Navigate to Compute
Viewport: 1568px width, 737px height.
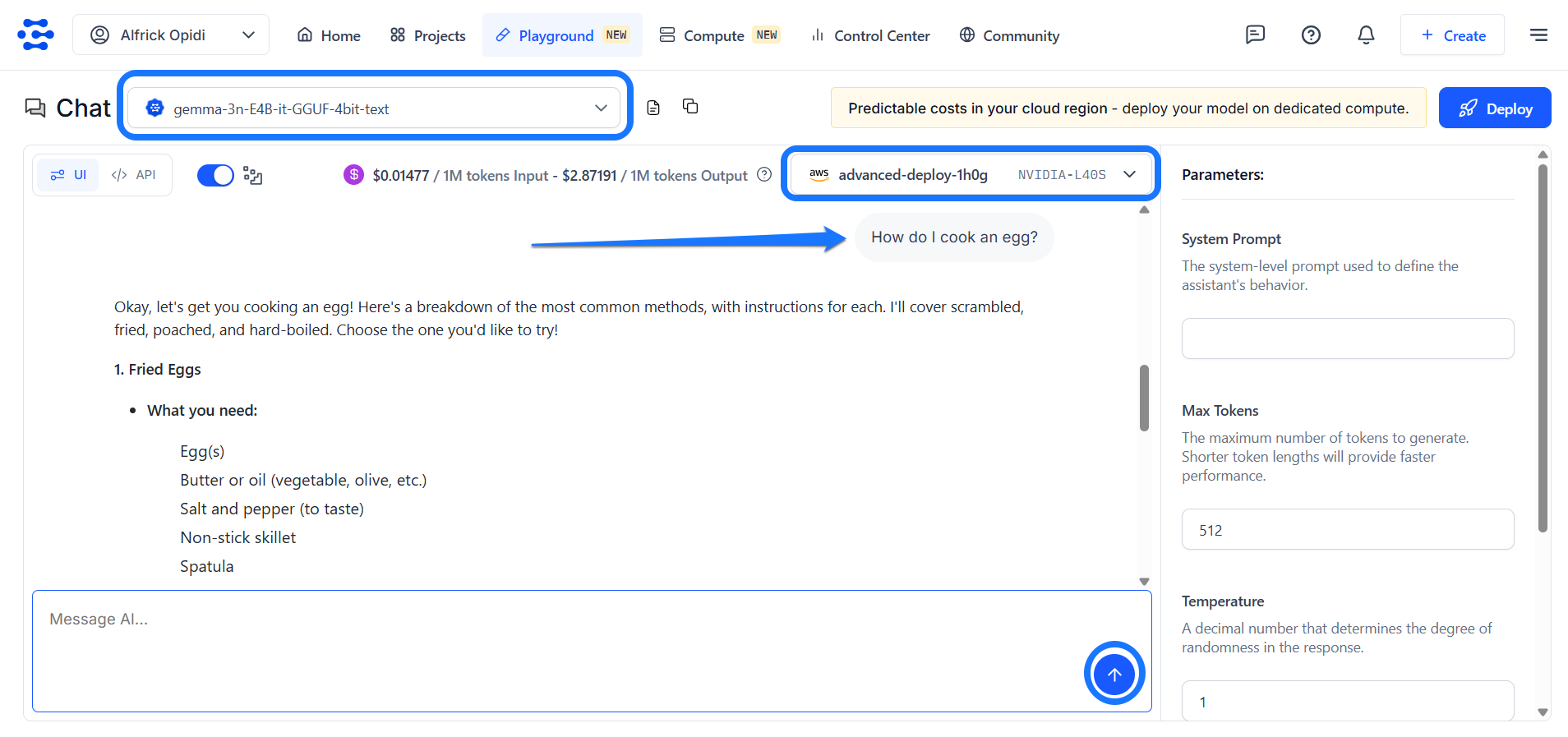720,35
